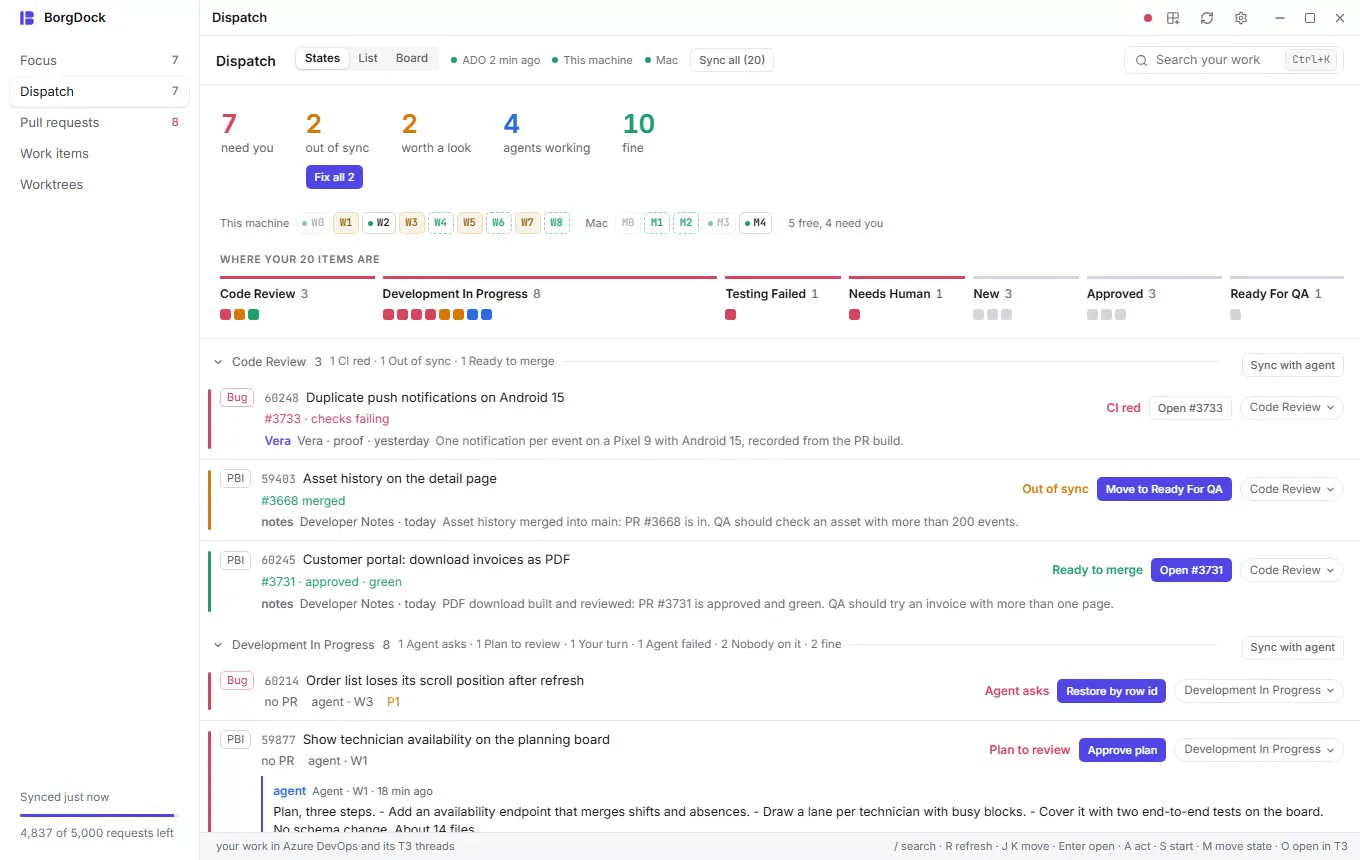
Task: Click the Open #3731 button
Action: coord(1191,570)
